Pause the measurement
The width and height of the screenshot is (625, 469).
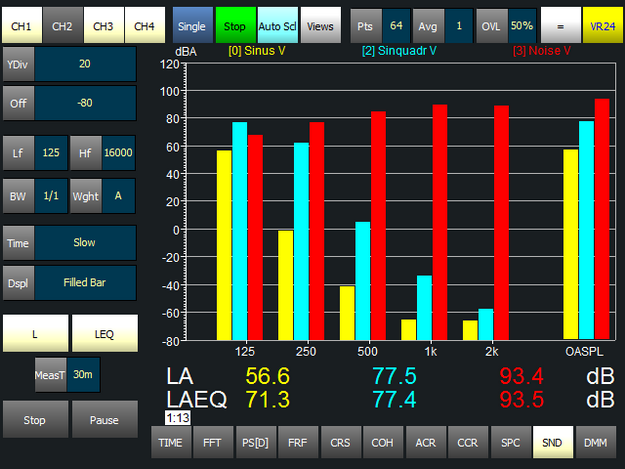(104, 420)
